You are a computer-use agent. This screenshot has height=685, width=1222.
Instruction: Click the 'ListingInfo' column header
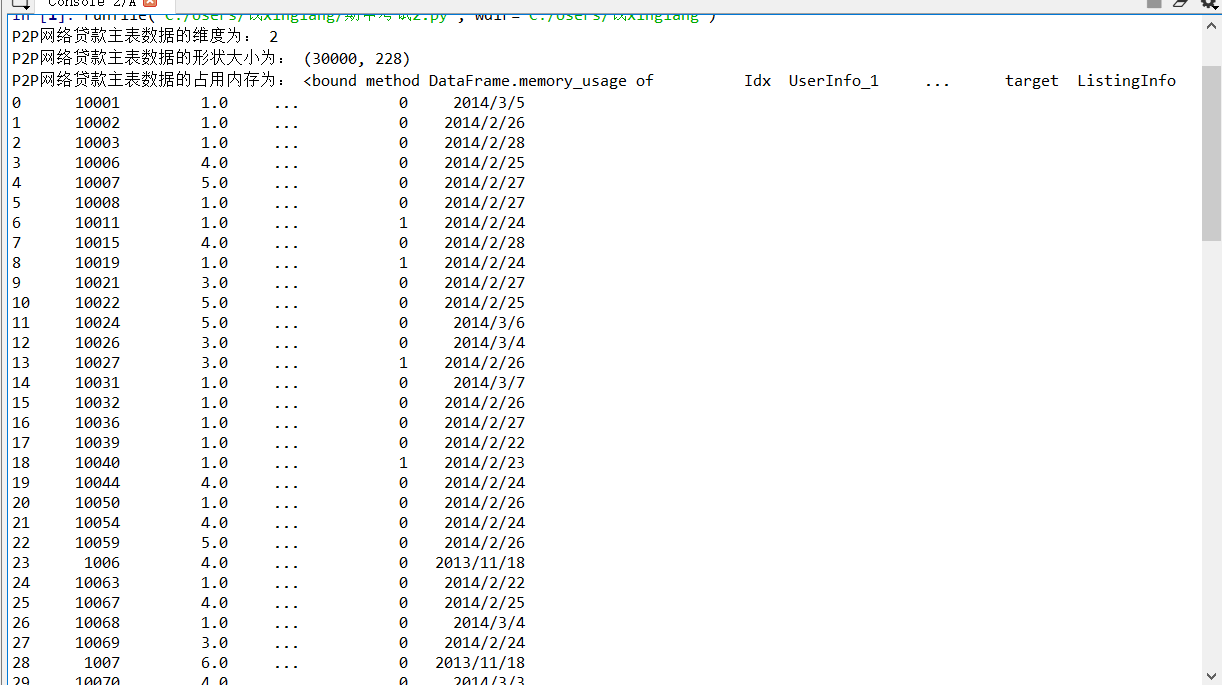[1126, 80]
